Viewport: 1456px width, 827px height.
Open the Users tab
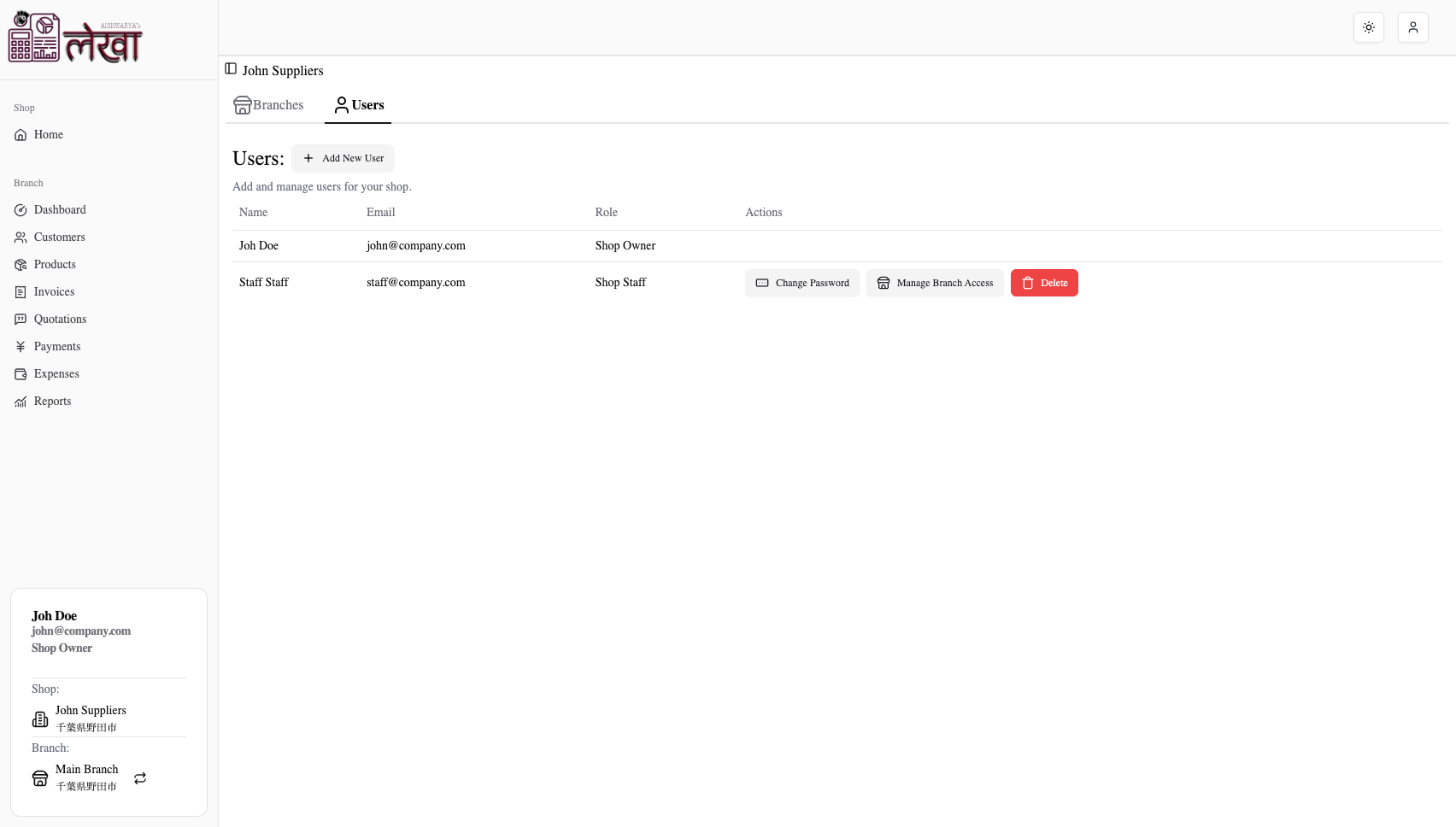pyautogui.click(x=358, y=104)
